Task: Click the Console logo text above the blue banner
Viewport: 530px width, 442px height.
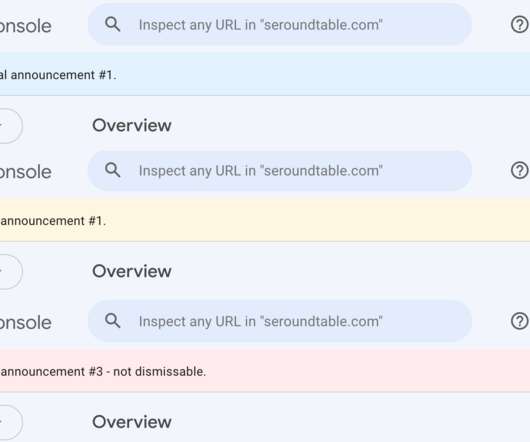Action: [x=26, y=26]
